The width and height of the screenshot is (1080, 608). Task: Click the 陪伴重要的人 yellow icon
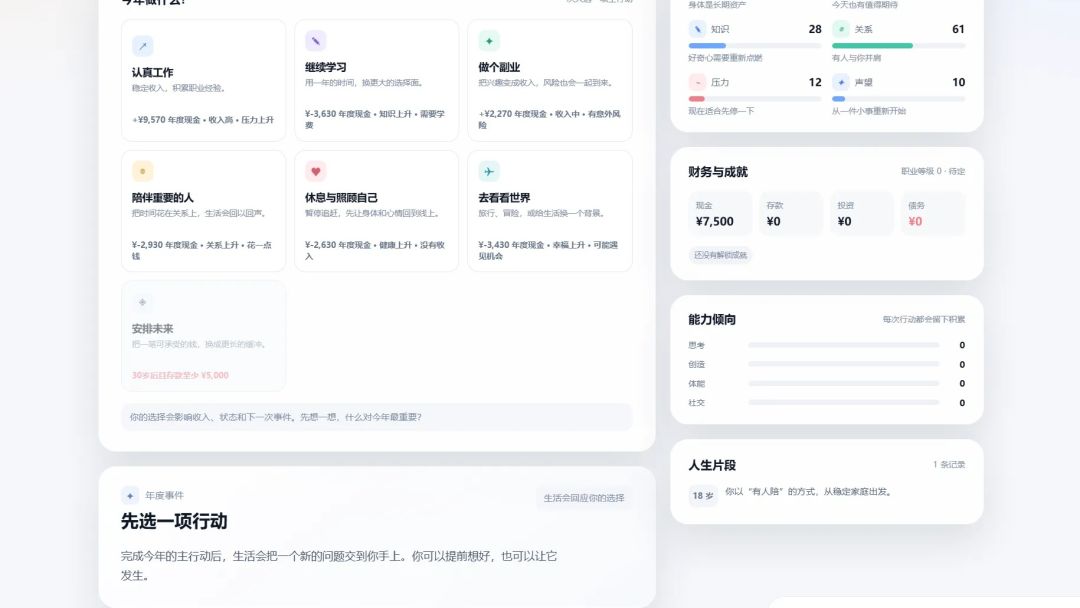pos(143,171)
